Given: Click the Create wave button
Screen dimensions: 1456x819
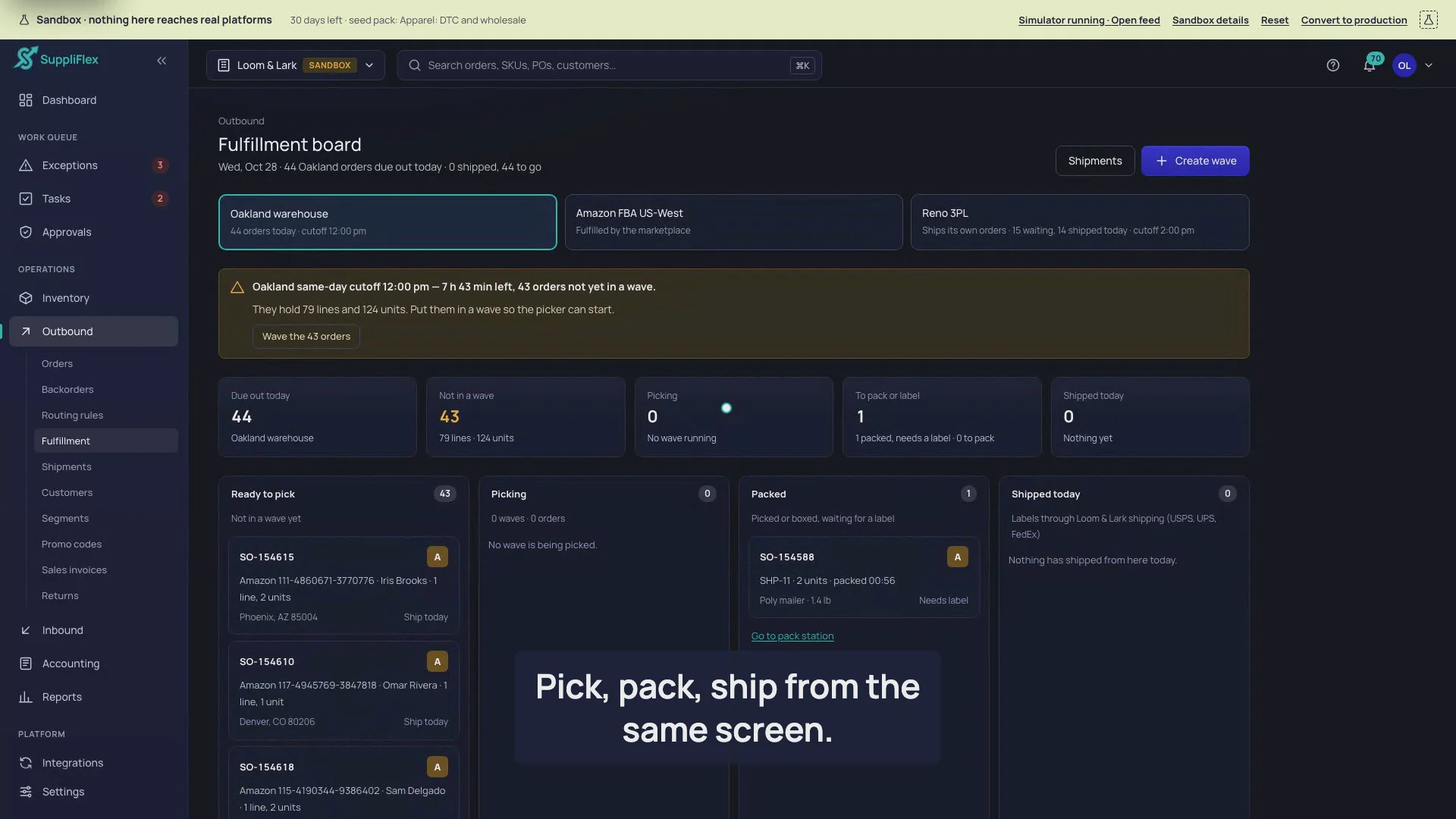Looking at the screenshot, I should (1195, 161).
